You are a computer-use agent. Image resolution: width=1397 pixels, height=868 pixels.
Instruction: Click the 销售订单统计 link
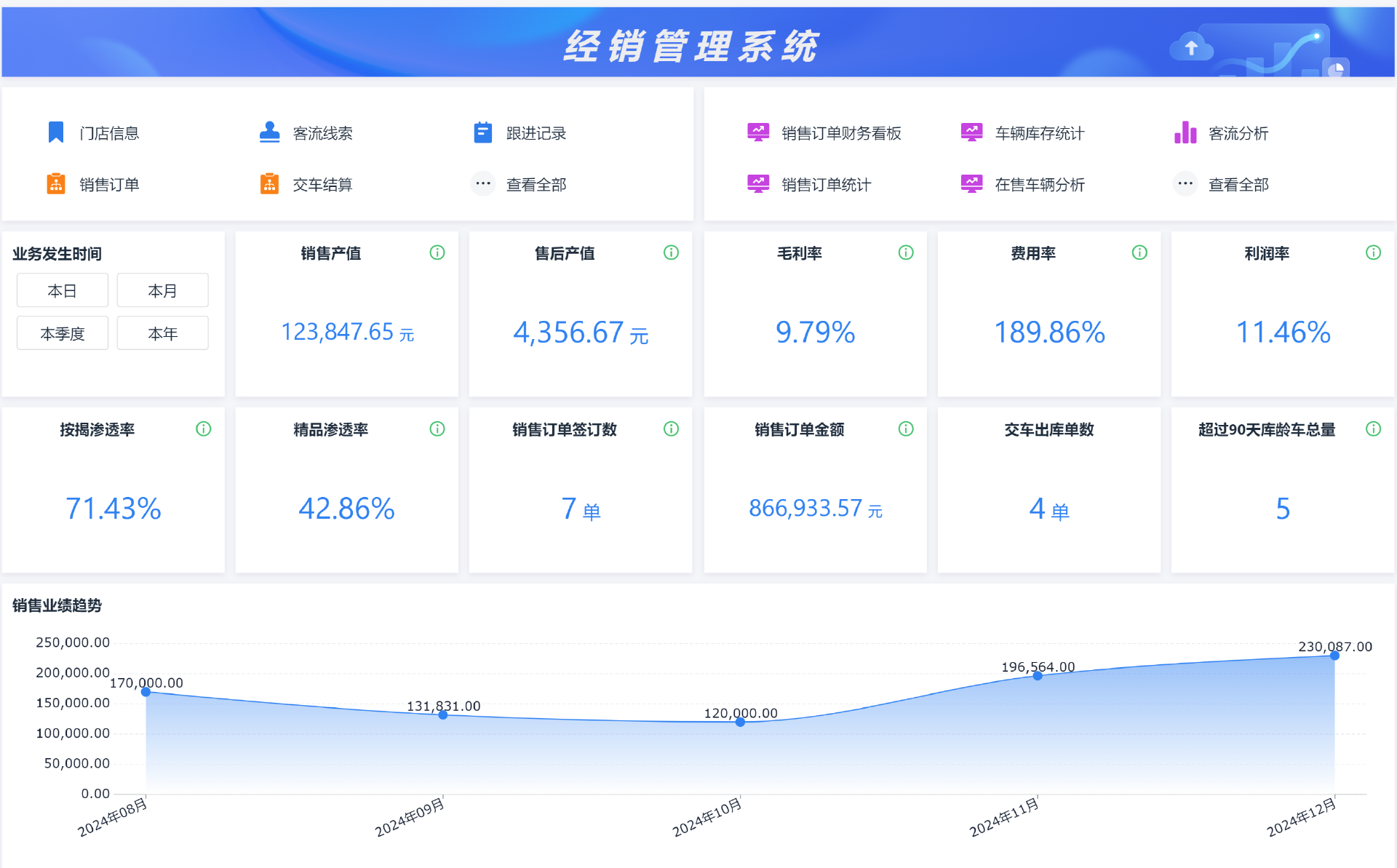[826, 185]
